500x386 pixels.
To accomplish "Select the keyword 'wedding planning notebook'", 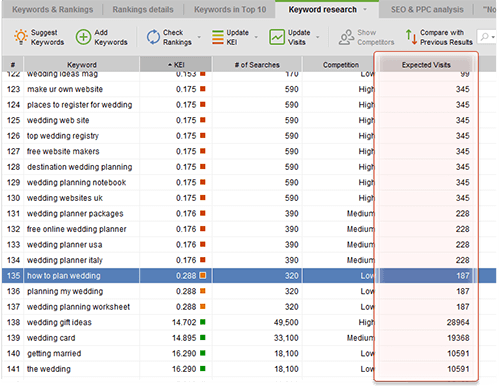I will click(x=76, y=183).
